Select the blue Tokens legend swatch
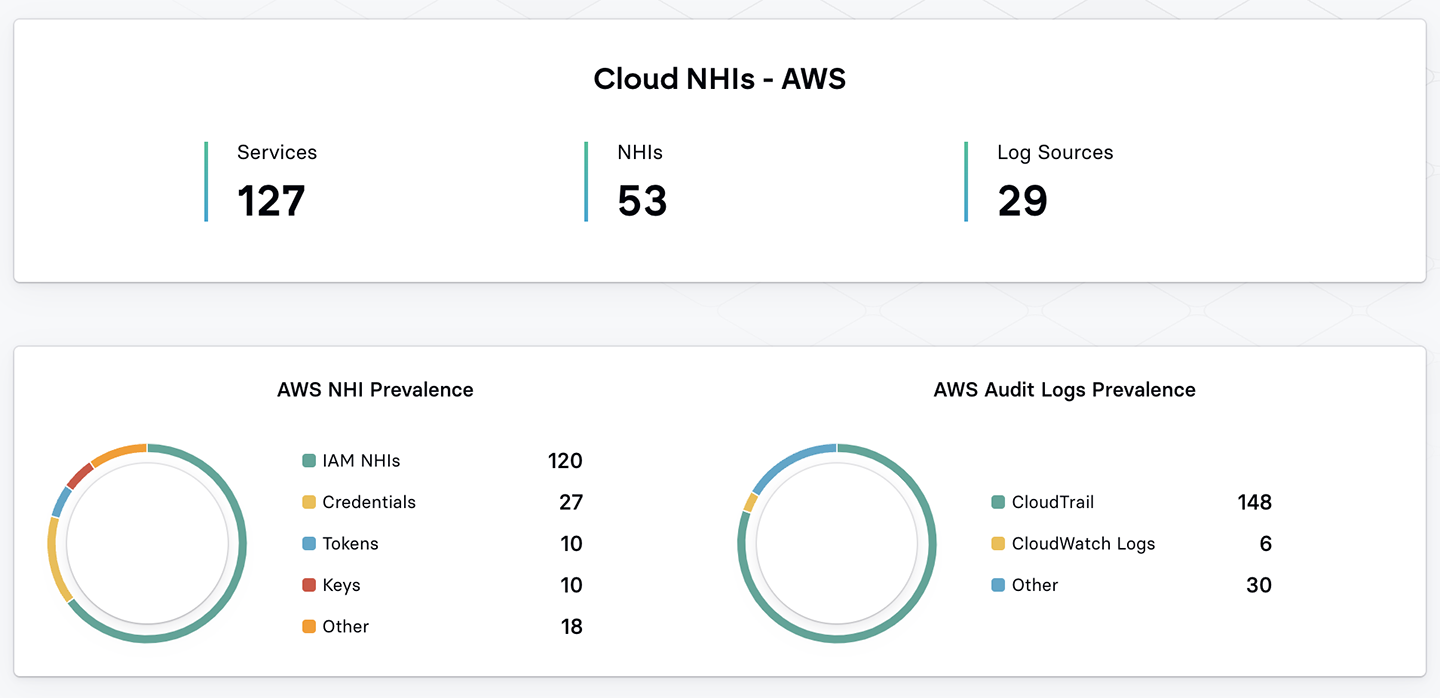The image size is (1440, 698). pyautogui.click(x=309, y=544)
